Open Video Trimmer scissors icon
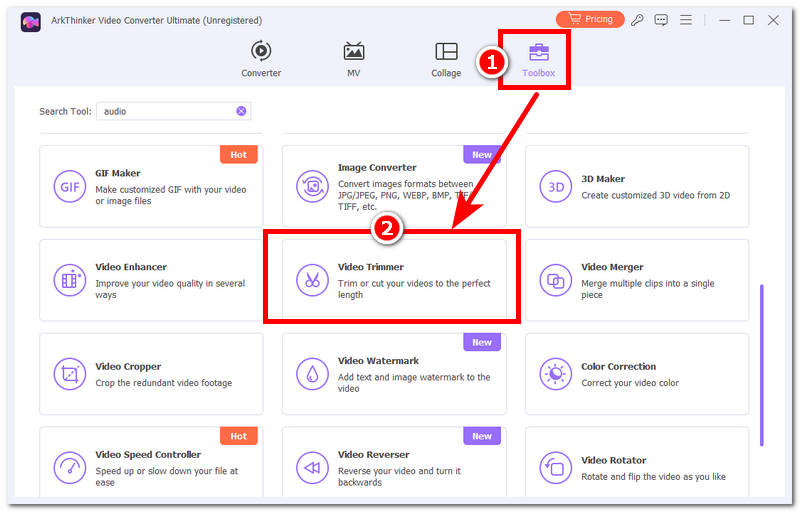The height and width of the screenshot is (512, 800). click(312, 280)
